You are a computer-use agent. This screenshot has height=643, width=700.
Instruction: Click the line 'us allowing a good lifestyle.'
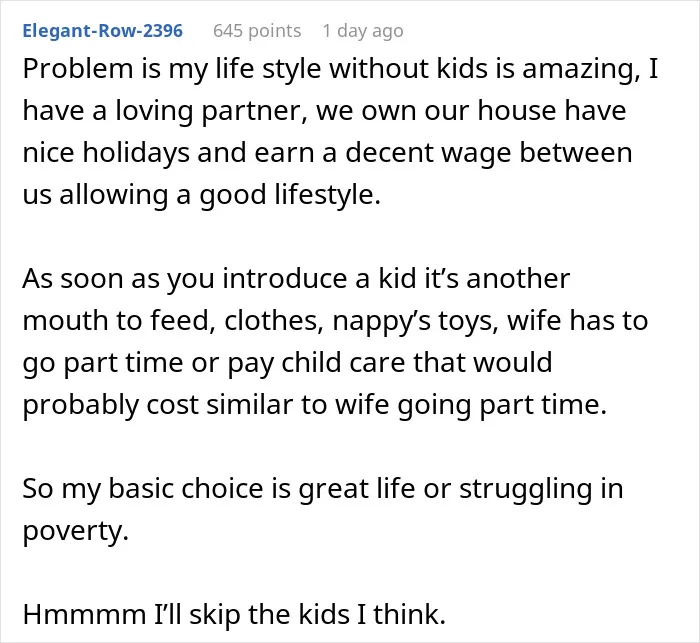tap(202, 195)
